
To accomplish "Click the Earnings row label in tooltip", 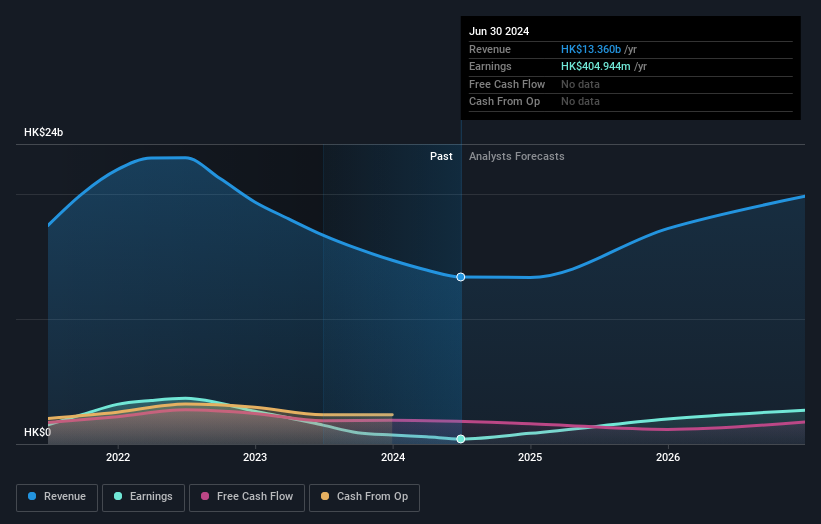I will tap(490, 66).
